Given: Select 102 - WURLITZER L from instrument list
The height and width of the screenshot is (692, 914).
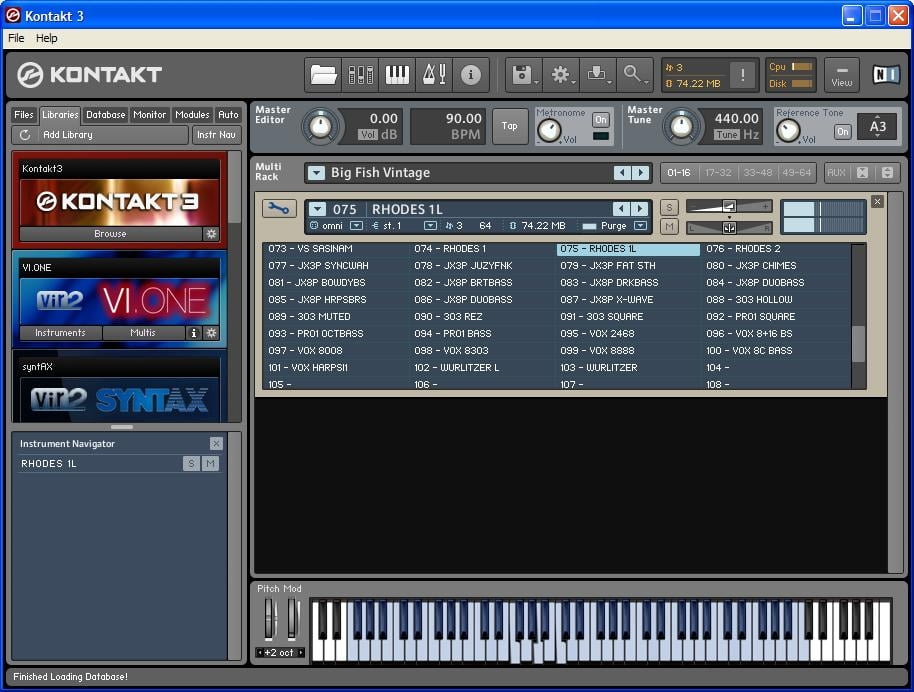Looking at the screenshot, I should coord(456,368).
